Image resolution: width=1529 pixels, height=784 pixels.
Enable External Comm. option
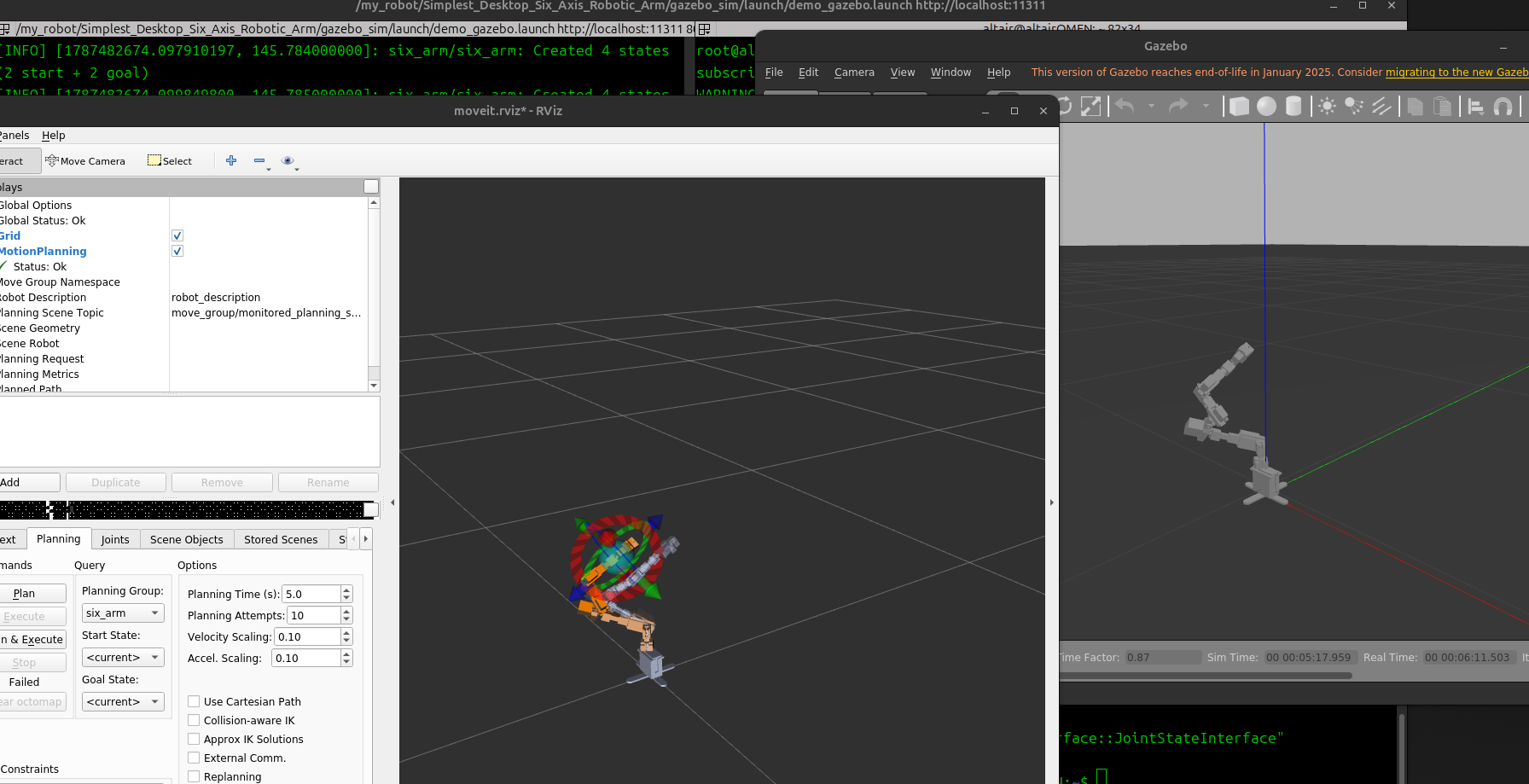[x=194, y=758]
